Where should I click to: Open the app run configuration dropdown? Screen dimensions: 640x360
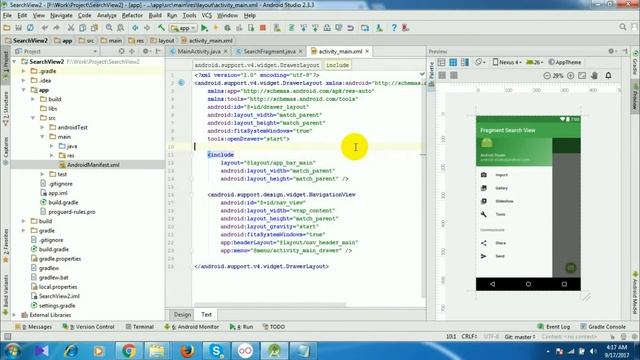184,28
